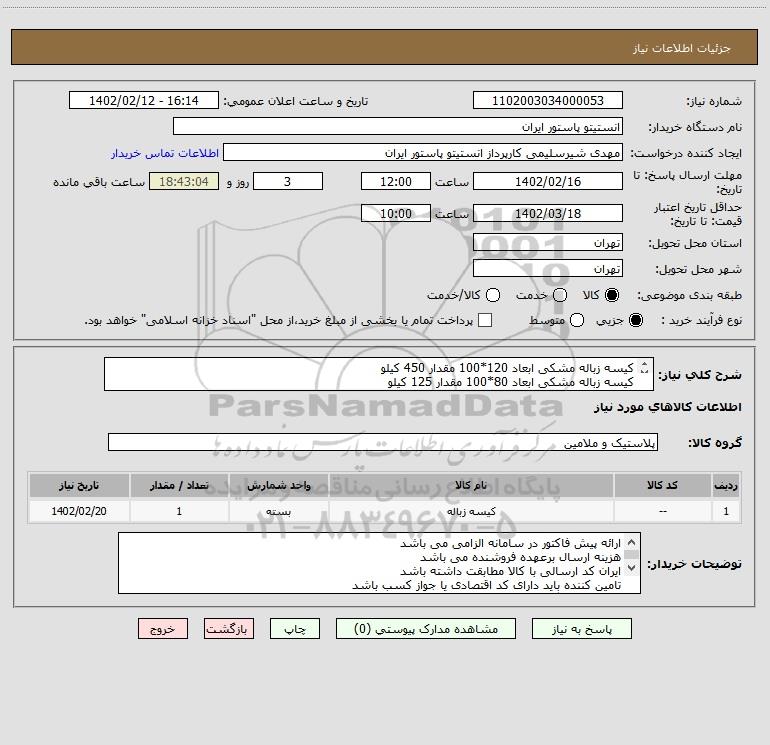
Task: Click the بازگشت back button
Action: tap(229, 629)
